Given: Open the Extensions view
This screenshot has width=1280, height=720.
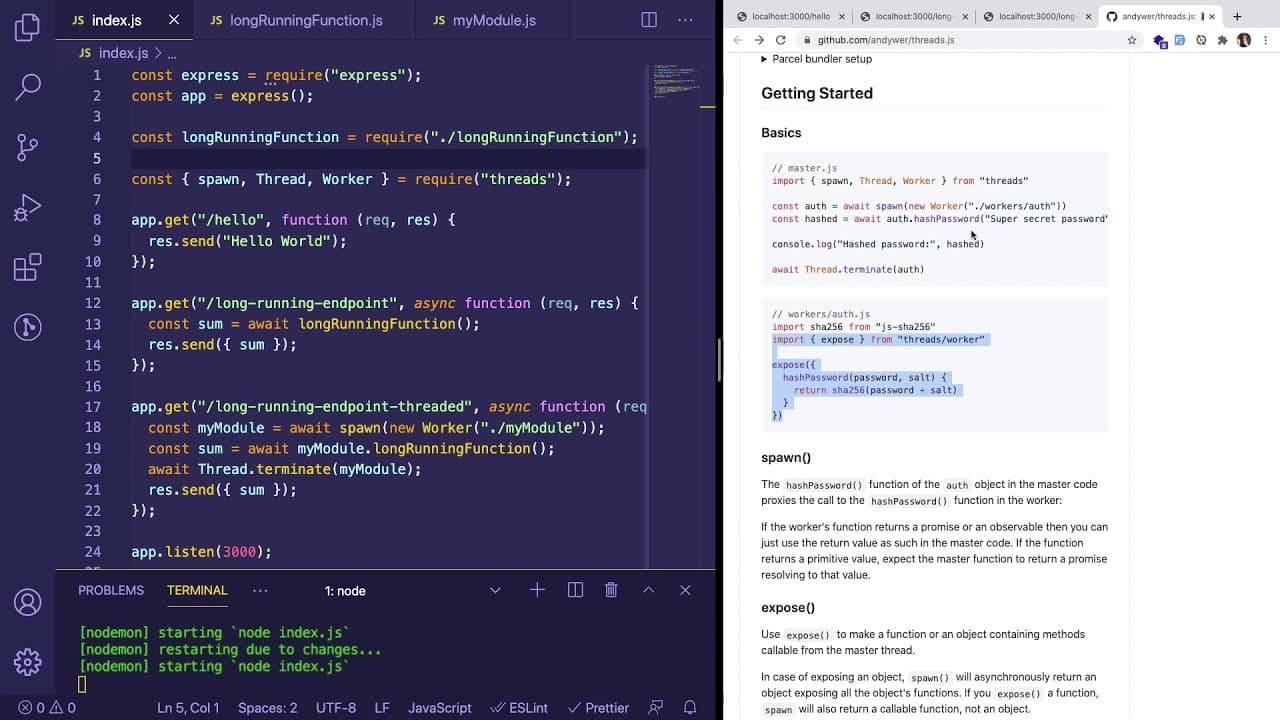Looking at the screenshot, I should [x=27, y=267].
